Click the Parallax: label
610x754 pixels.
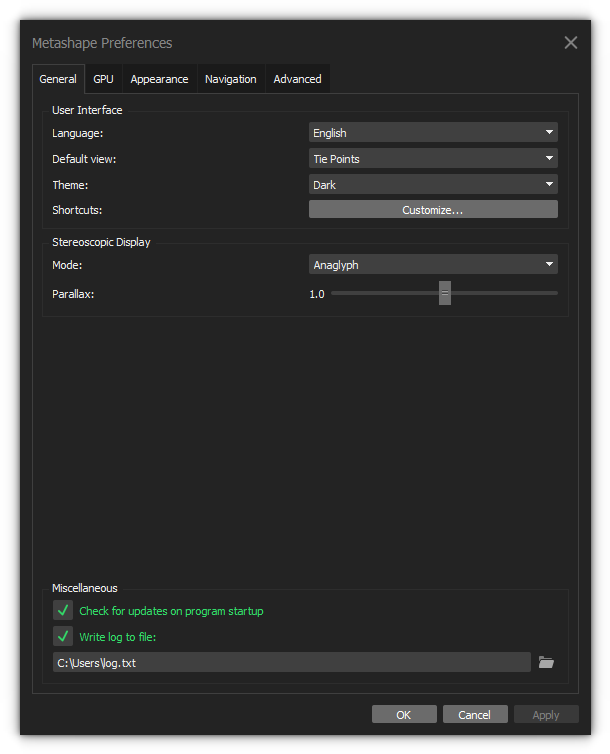(73, 294)
